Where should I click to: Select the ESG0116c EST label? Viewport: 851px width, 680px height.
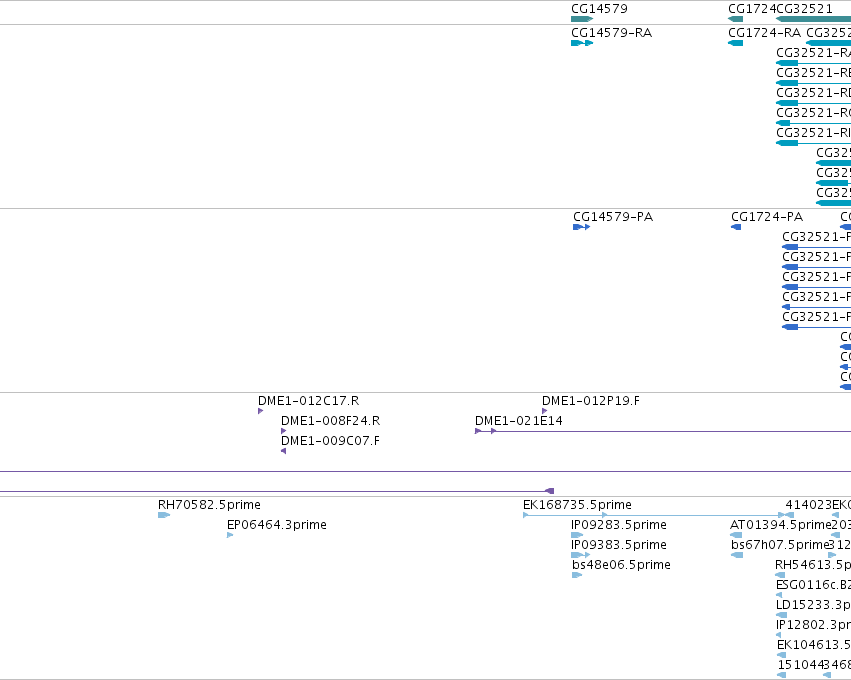(x=814, y=585)
